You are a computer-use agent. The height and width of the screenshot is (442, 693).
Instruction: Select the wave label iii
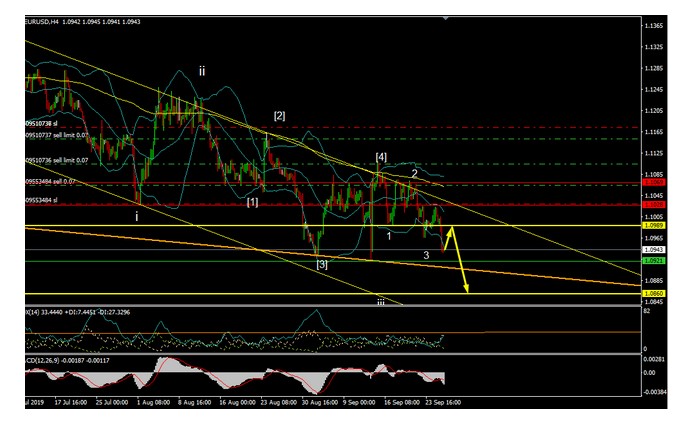(x=381, y=301)
